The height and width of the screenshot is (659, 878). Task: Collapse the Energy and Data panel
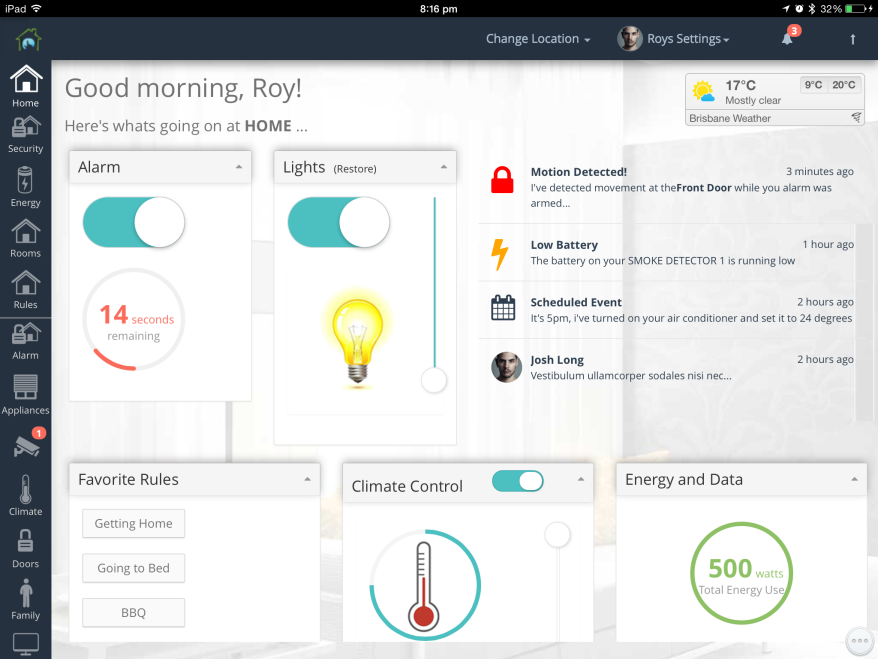[x=854, y=479]
